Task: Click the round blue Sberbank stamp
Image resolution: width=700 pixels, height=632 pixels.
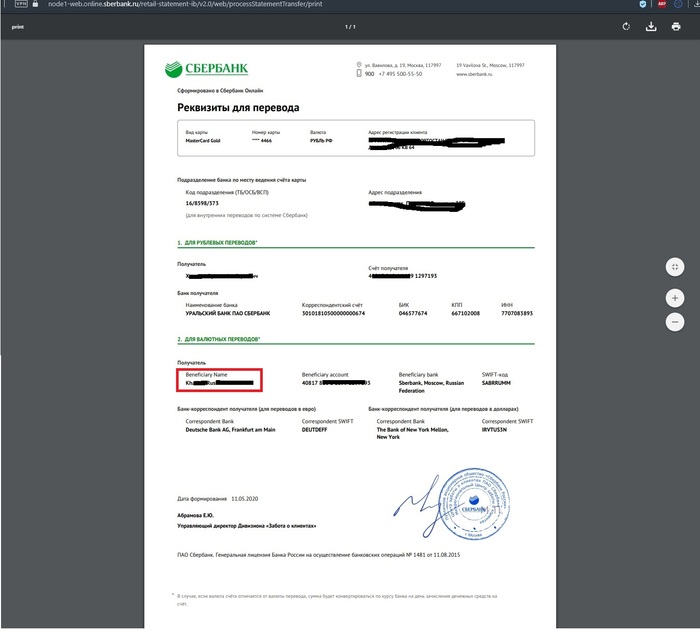Action: point(474,503)
